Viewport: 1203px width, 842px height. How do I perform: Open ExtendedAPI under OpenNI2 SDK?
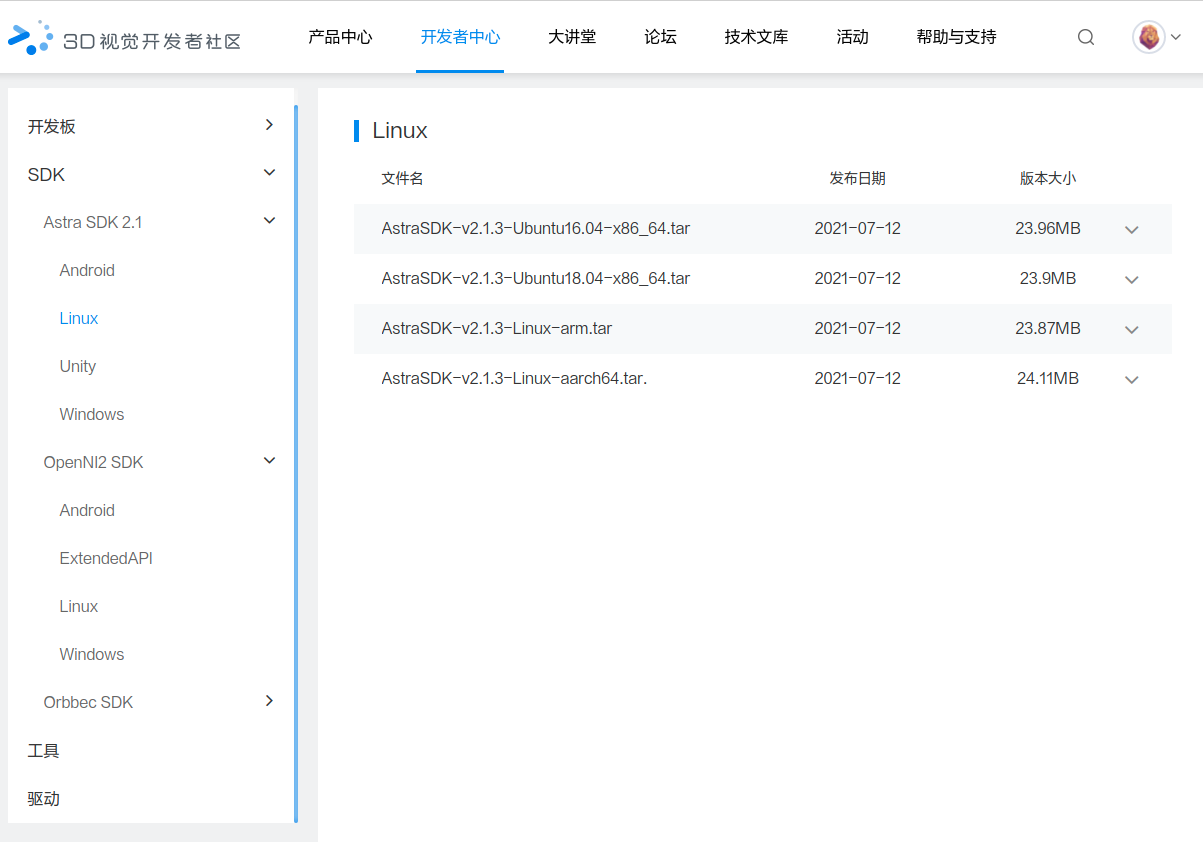coord(106,558)
